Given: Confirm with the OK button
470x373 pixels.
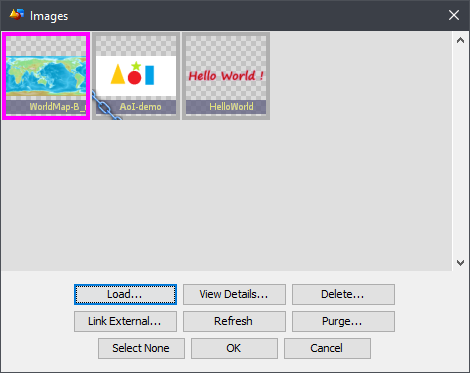Looking at the screenshot, I should 234,348.
